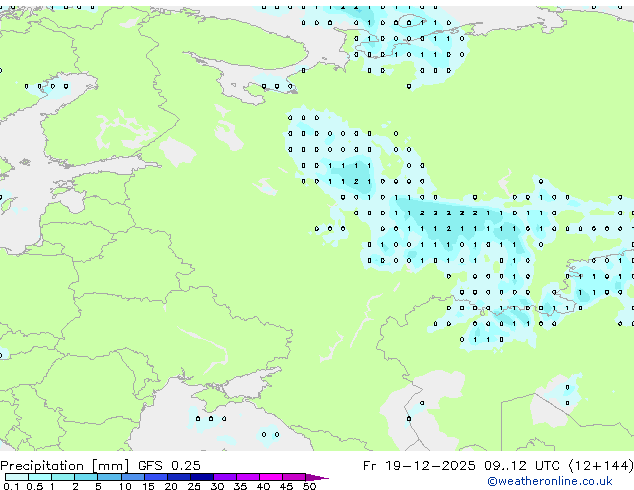Click the "10" legend label
This screenshot has width=634, height=490.
tap(125, 486)
